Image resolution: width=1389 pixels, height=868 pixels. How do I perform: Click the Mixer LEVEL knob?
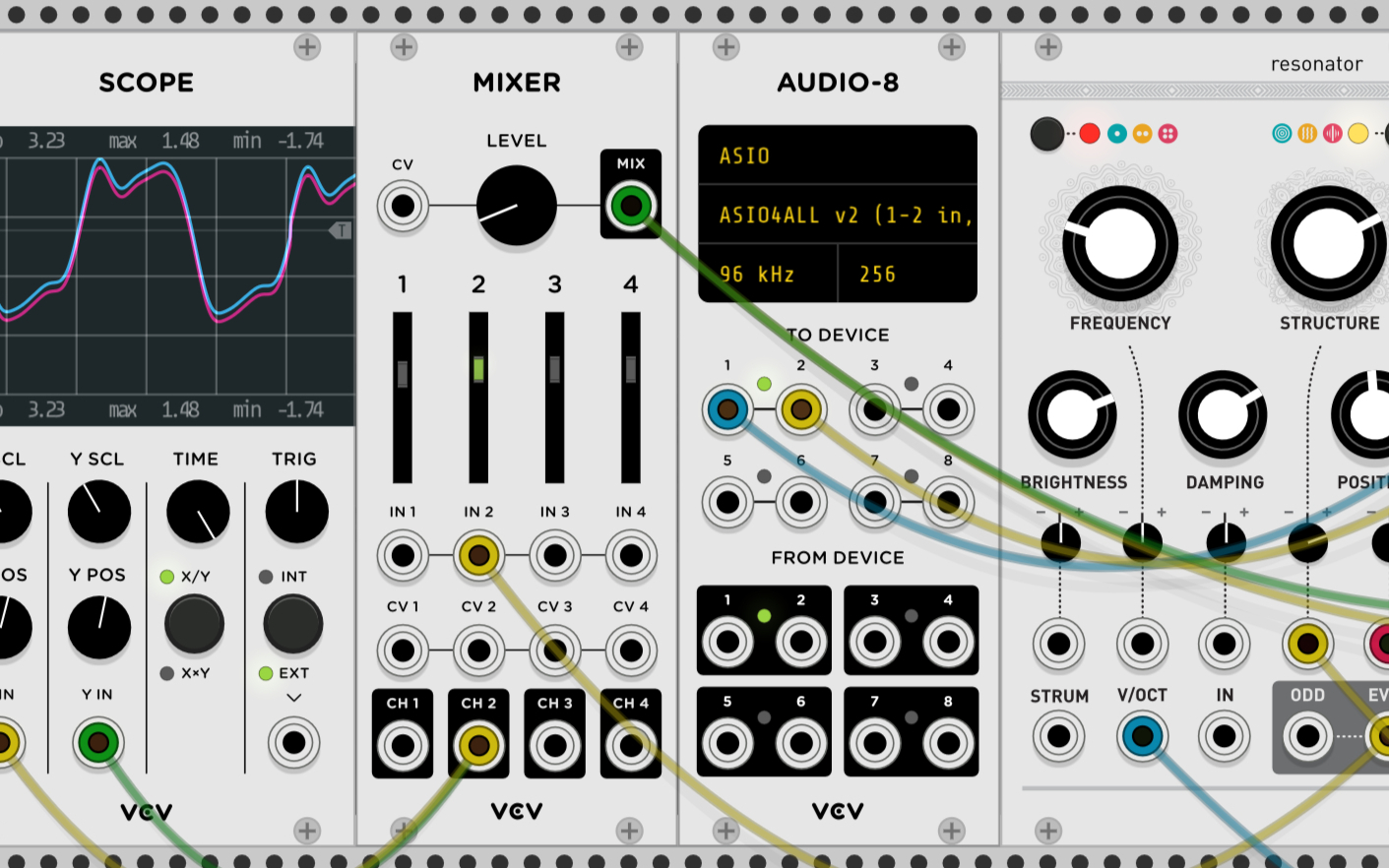tap(516, 206)
